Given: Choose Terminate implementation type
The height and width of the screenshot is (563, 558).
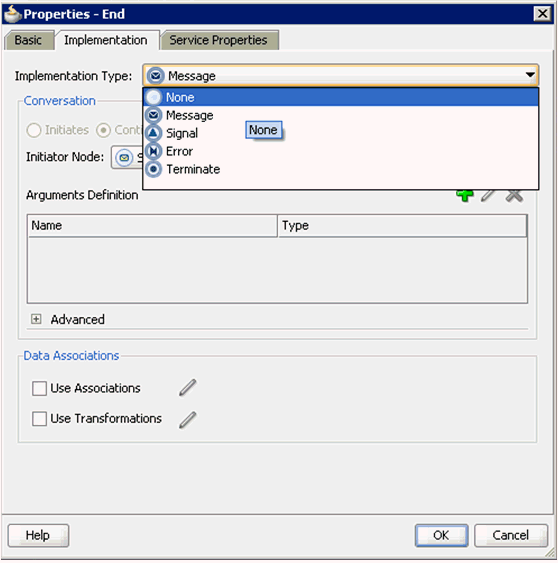Looking at the screenshot, I should tap(340, 169).
